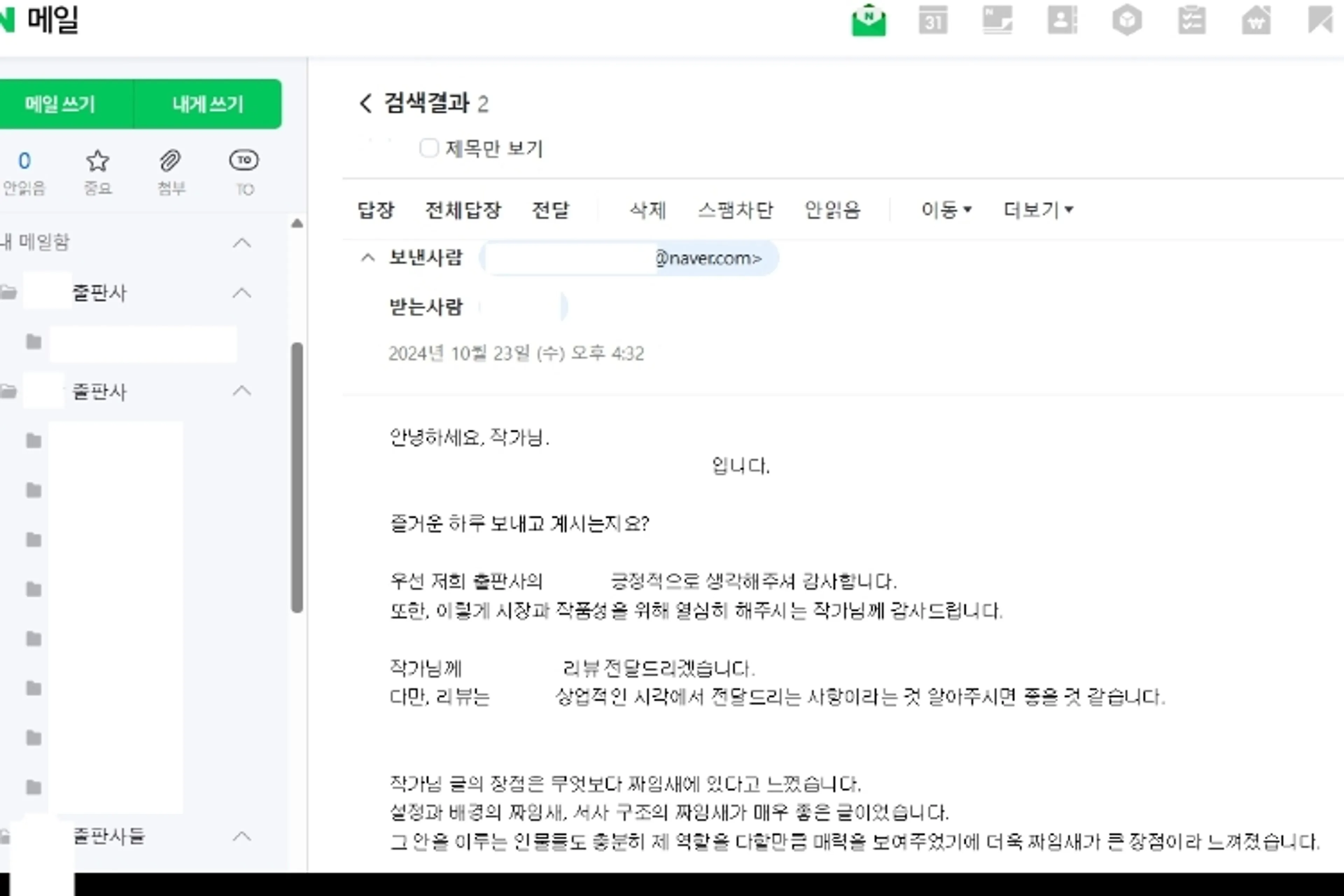Click the line starting 그 안을 이루는 인물들도
Image resolution: width=1344 pixels, height=896 pixels.
[854, 841]
